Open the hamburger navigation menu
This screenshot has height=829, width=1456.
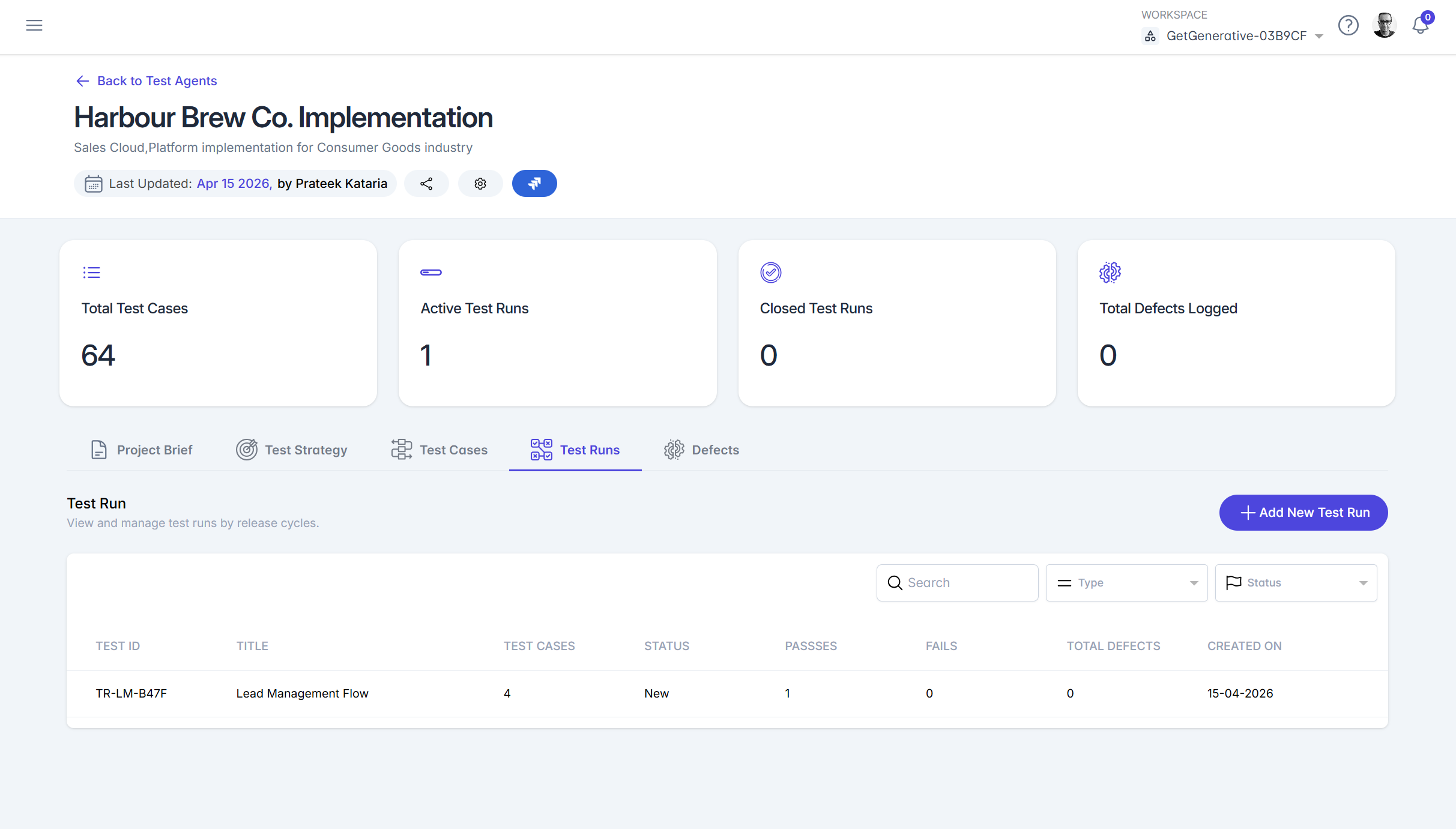point(34,25)
